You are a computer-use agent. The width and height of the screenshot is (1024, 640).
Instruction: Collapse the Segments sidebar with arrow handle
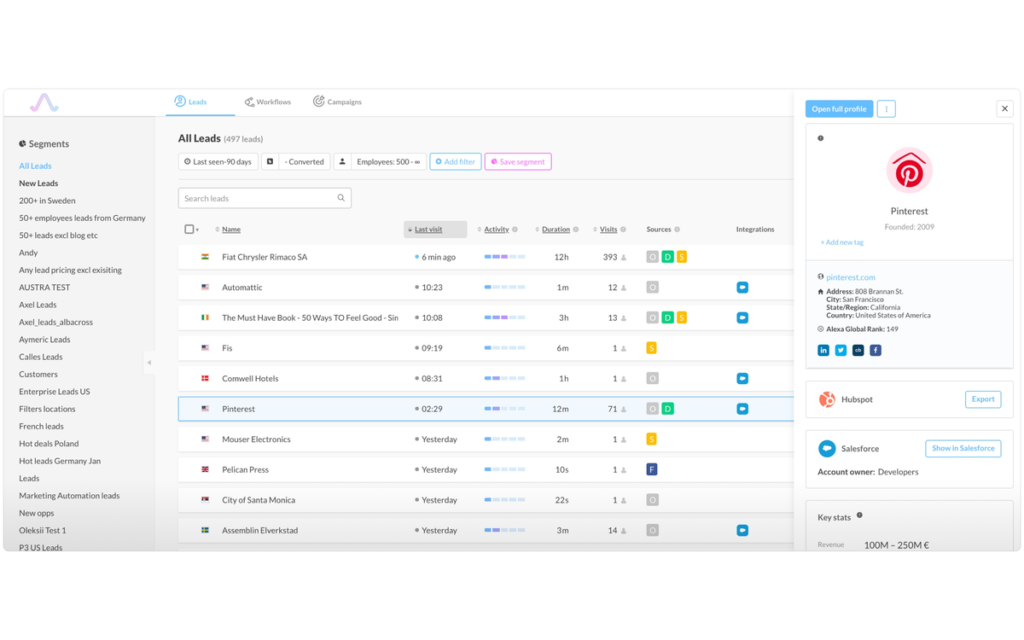tap(149, 362)
